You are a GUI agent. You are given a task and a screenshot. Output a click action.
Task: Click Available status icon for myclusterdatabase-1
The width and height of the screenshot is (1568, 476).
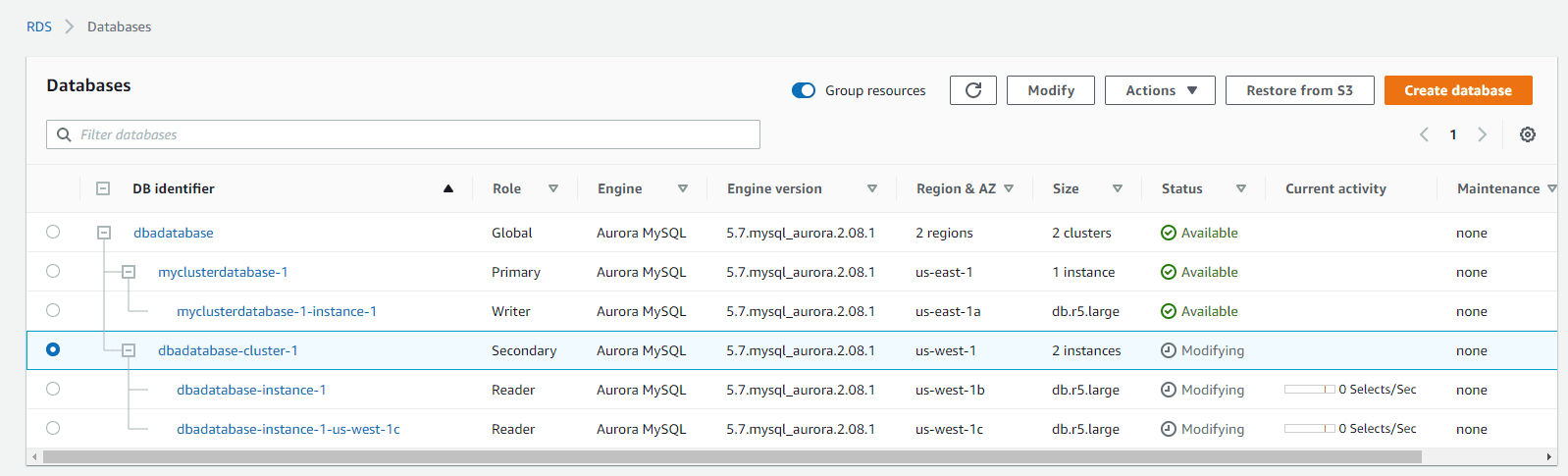(1169, 272)
